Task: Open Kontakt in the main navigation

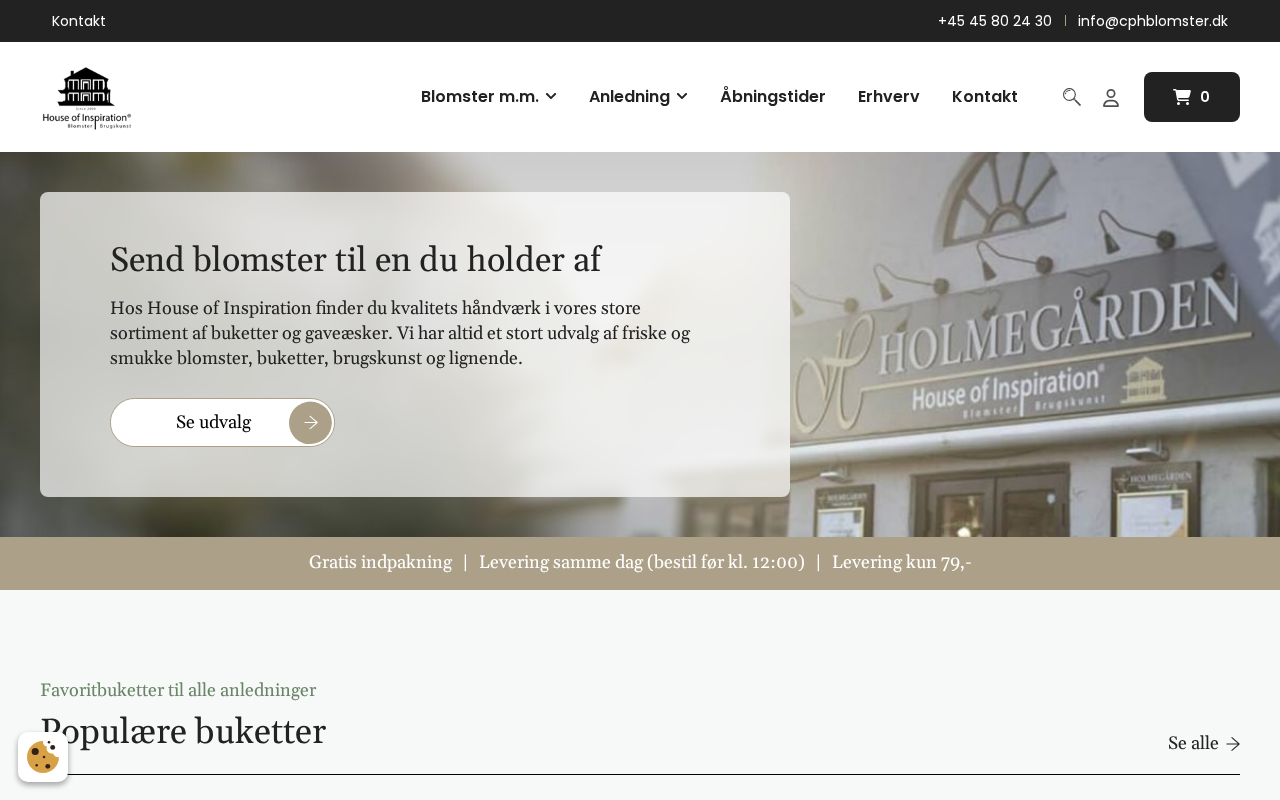Action: [985, 97]
